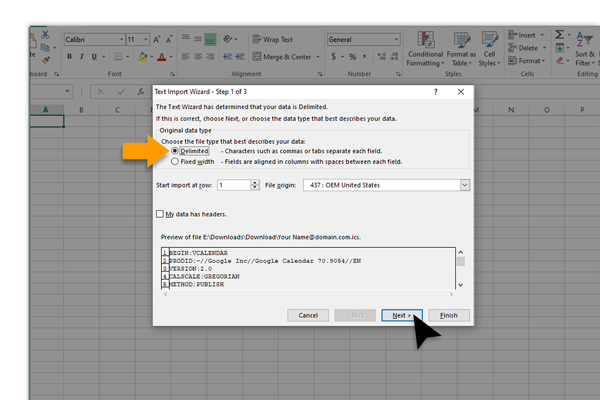Open the Font group dialog launcher
This screenshot has height=400, width=600.
172,74
